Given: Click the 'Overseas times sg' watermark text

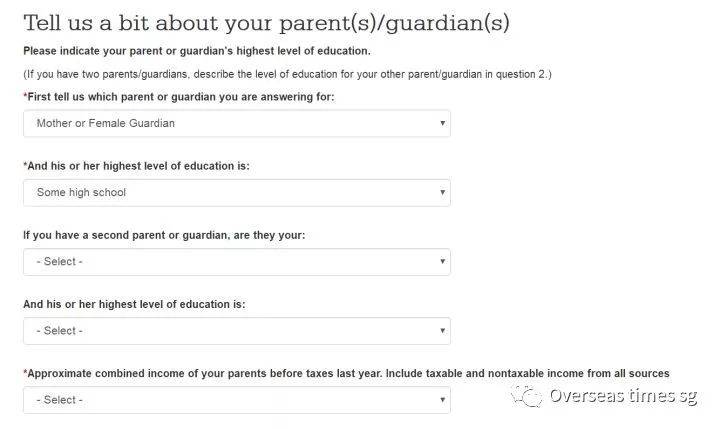Looking at the screenshot, I should click(622, 396).
